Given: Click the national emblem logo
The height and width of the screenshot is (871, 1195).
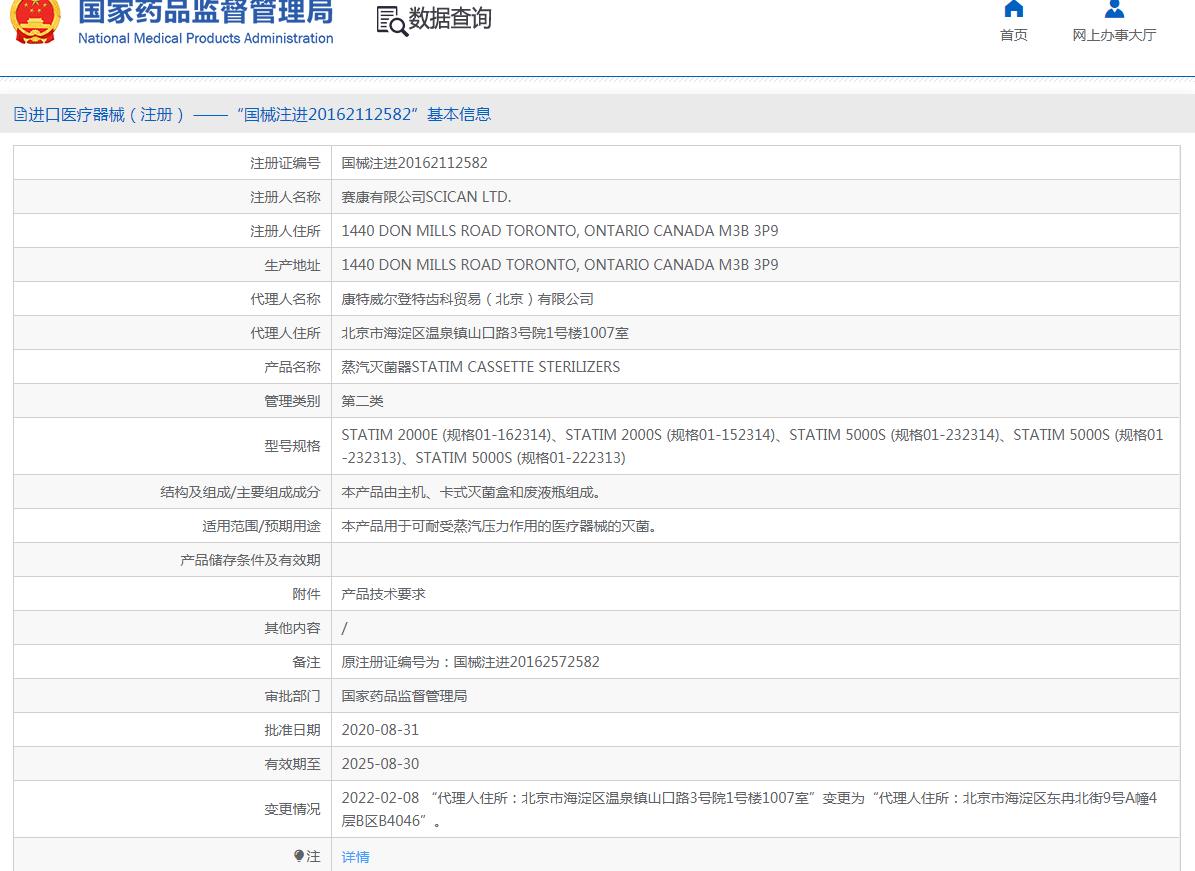Looking at the screenshot, I should (x=35, y=21).
